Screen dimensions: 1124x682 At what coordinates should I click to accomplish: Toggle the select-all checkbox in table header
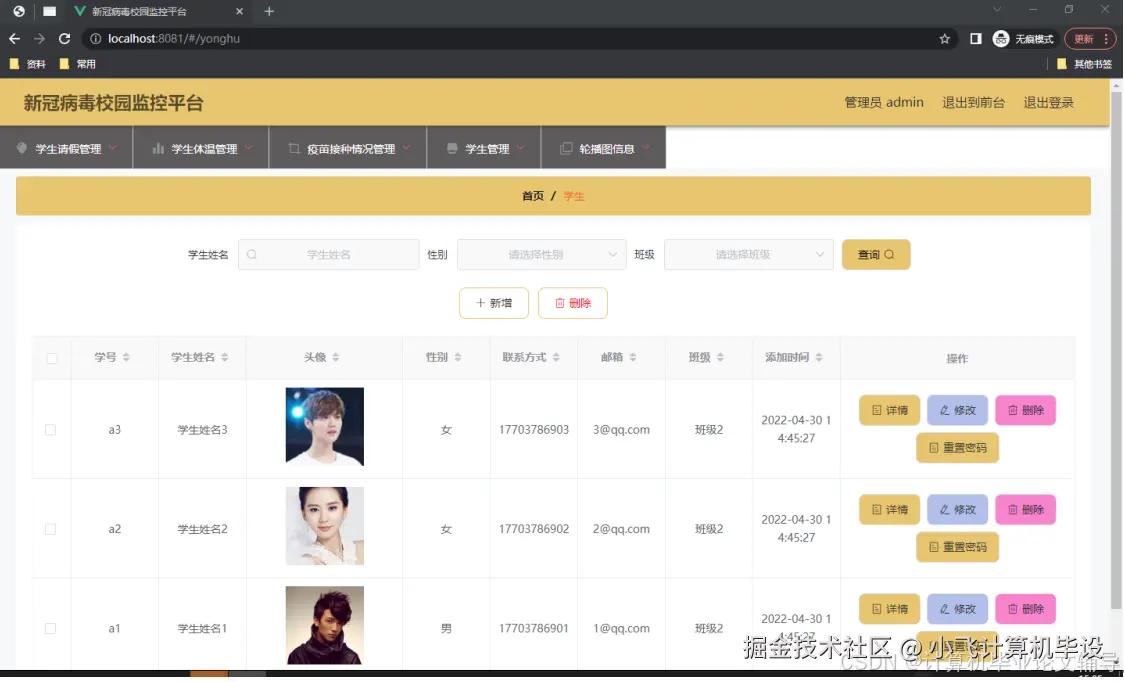point(52,359)
